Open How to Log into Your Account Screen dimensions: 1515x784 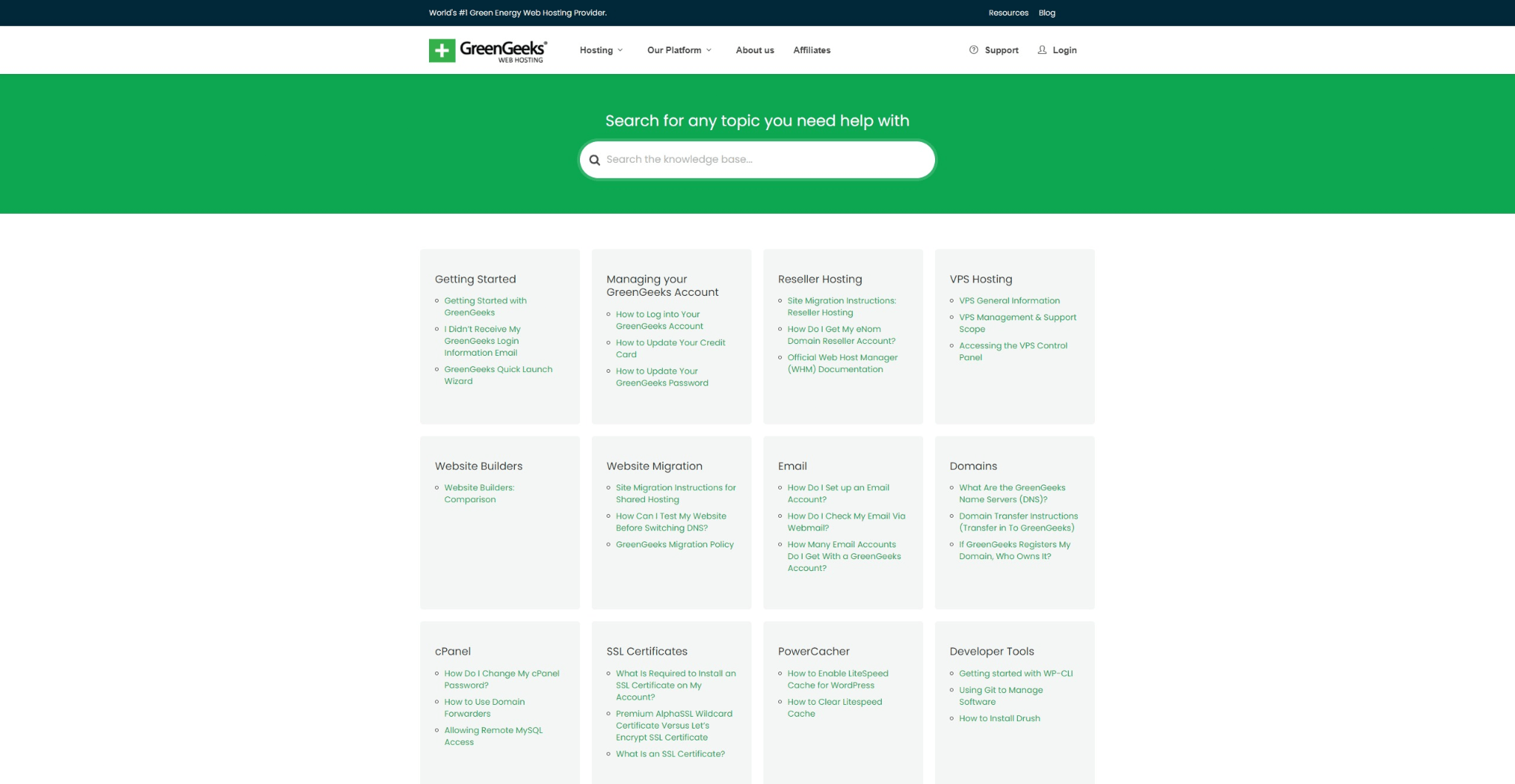659,320
